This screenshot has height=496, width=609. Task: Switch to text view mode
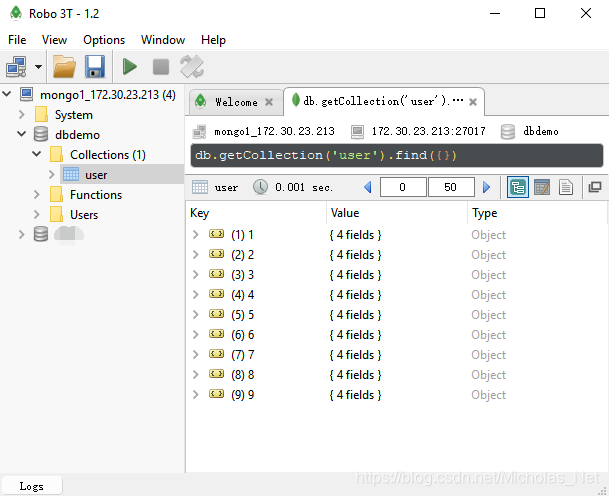pos(566,187)
